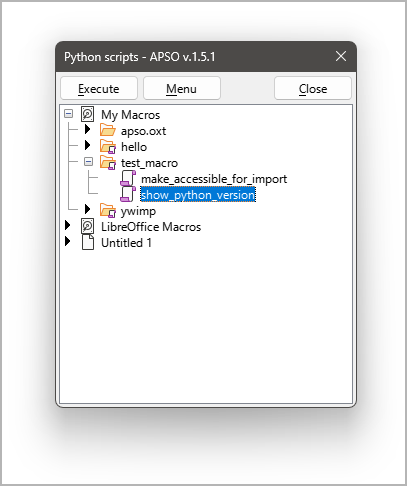
Task: Click the show_python_version script icon
Action: pyautogui.click(x=128, y=194)
